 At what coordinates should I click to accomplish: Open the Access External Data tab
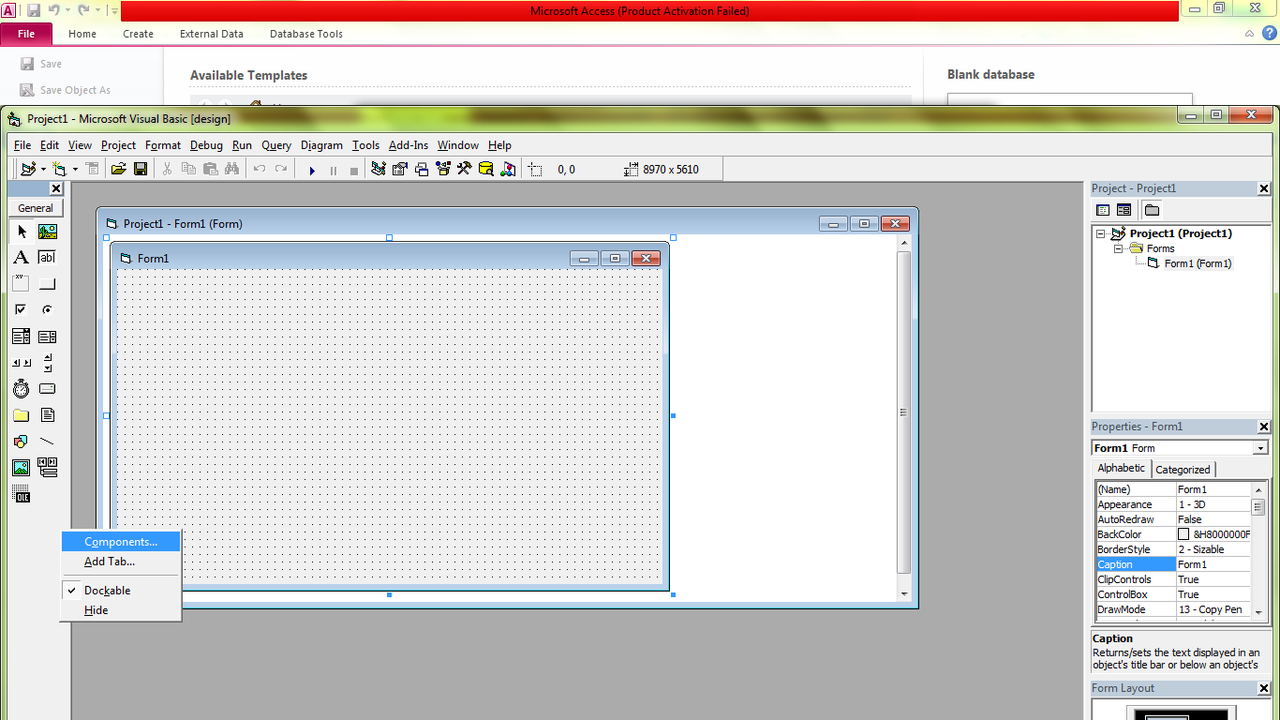pos(212,34)
